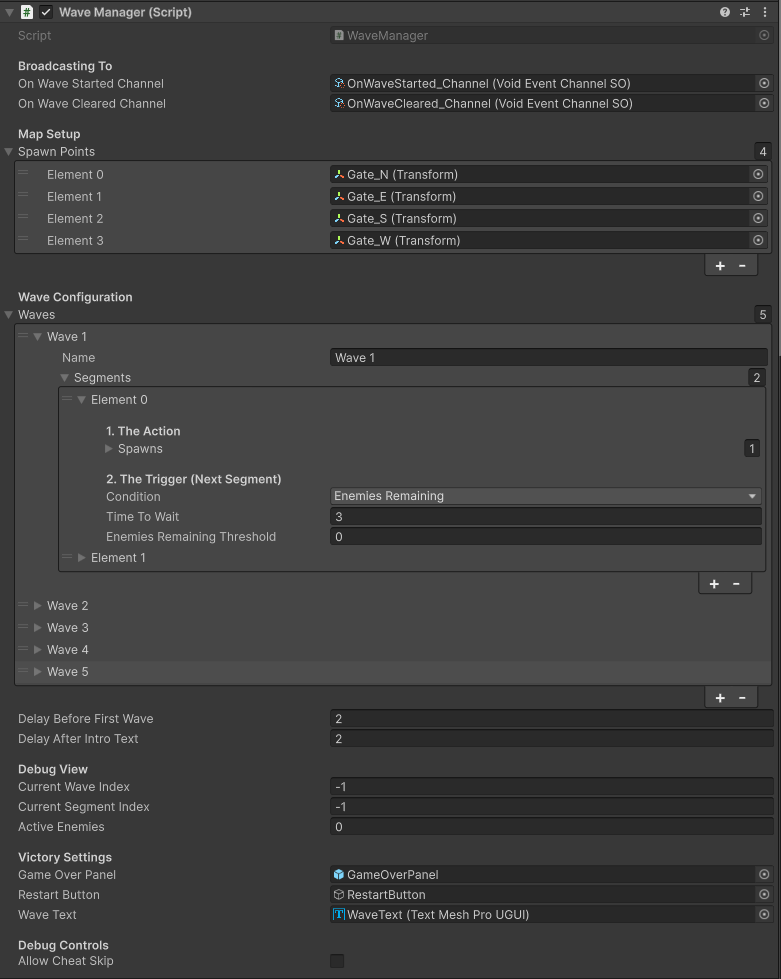Click the Script field object picker circle

764,36
